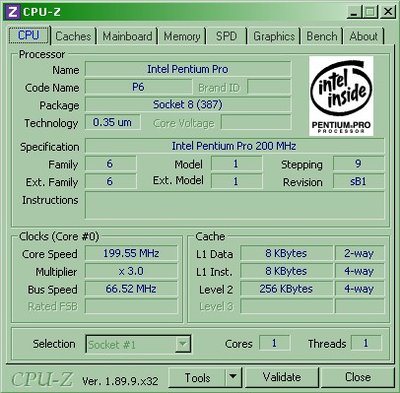
Task: Switch to the Mainboard tab
Action: coord(127,36)
